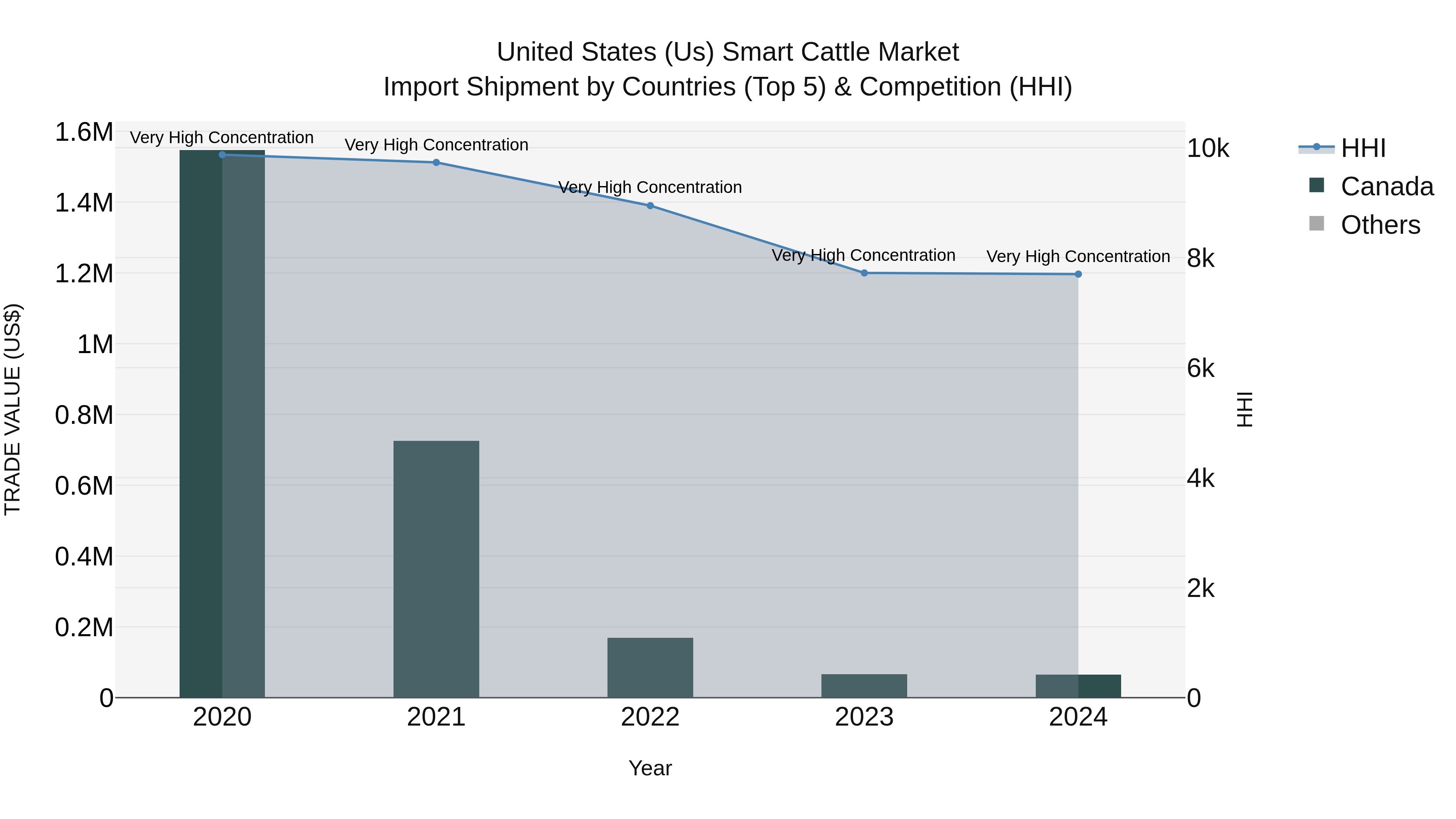Click 'Very High Concentration' label above 2022
This screenshot has width=1456, height=819.
tap(650, 188)
